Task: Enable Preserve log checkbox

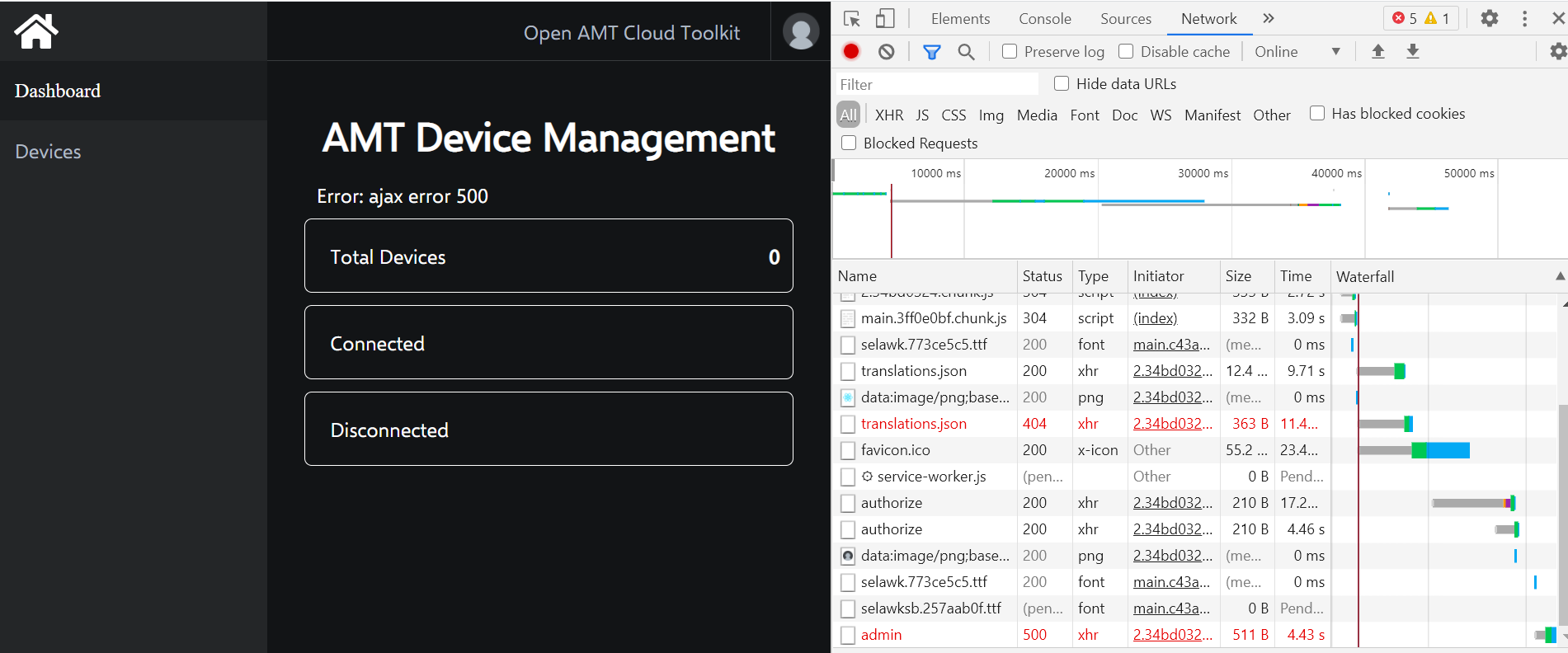Action: 1010,51
